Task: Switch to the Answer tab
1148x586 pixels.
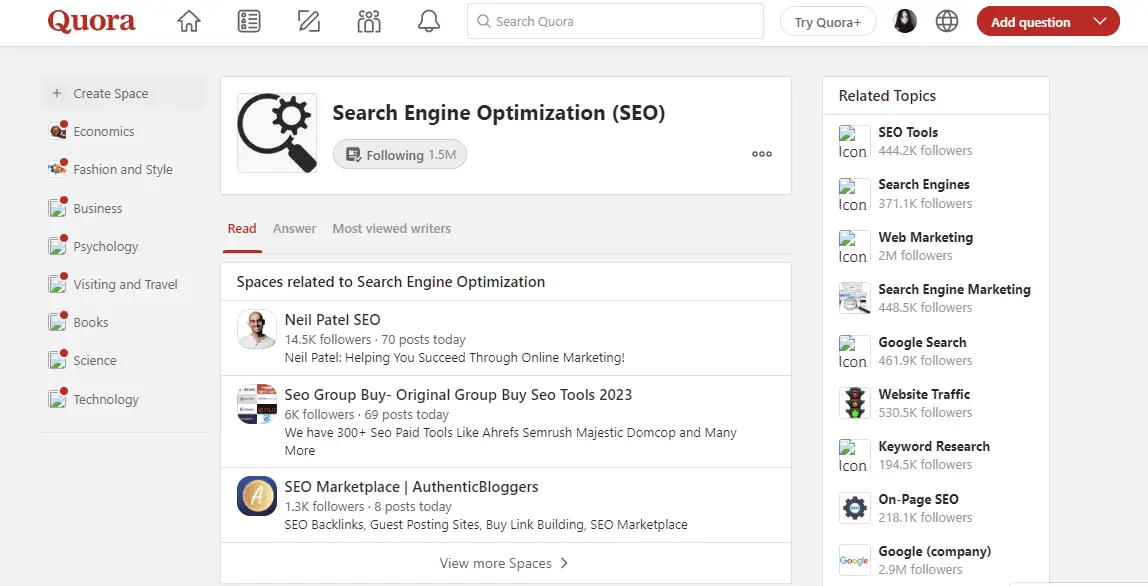Action: click(x=294, y=229)
